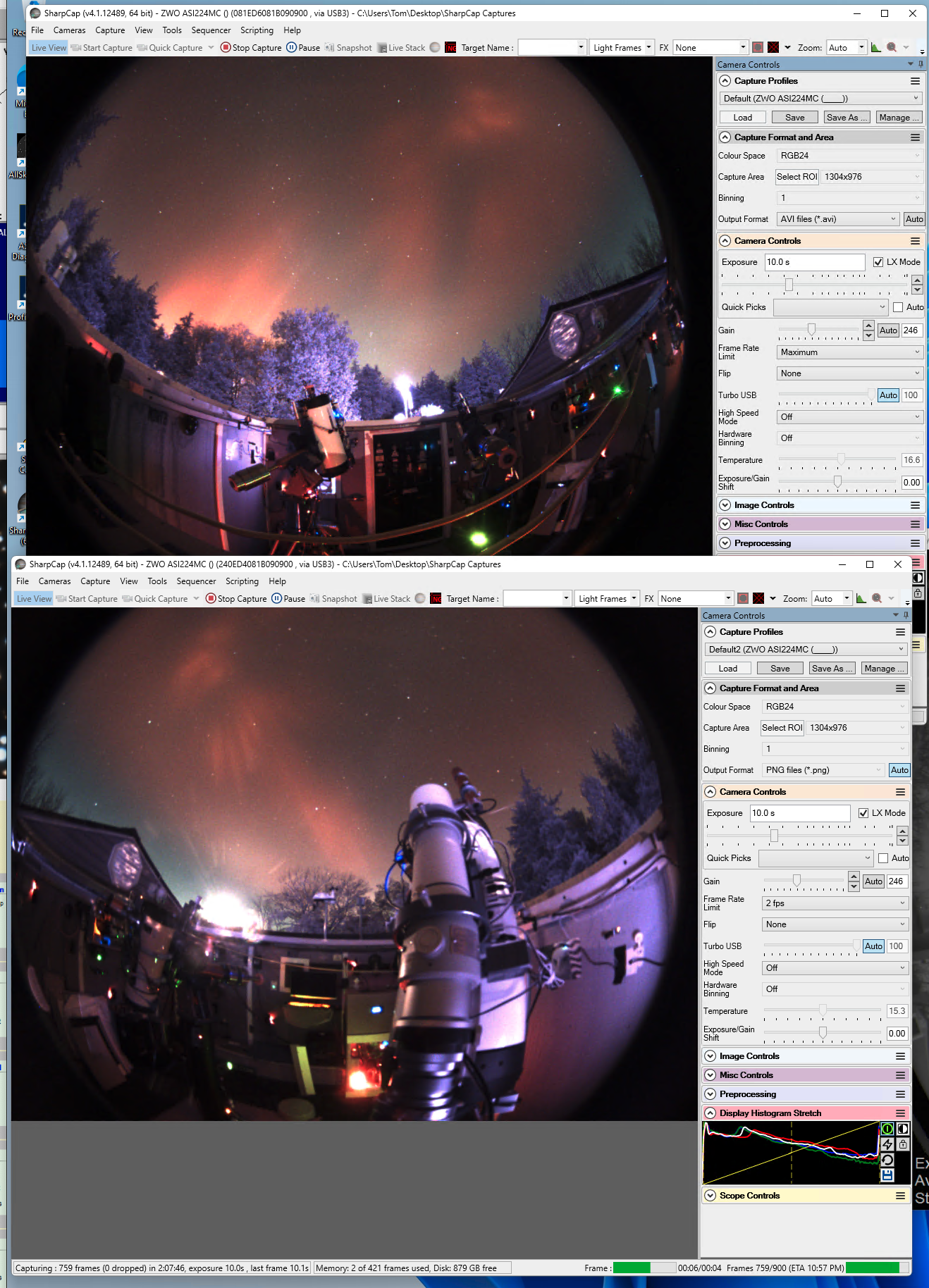Open the AVI files Output Format dropdown
Image resolution: width=929 pixels, height=1288 pixels.
(838, 219)
